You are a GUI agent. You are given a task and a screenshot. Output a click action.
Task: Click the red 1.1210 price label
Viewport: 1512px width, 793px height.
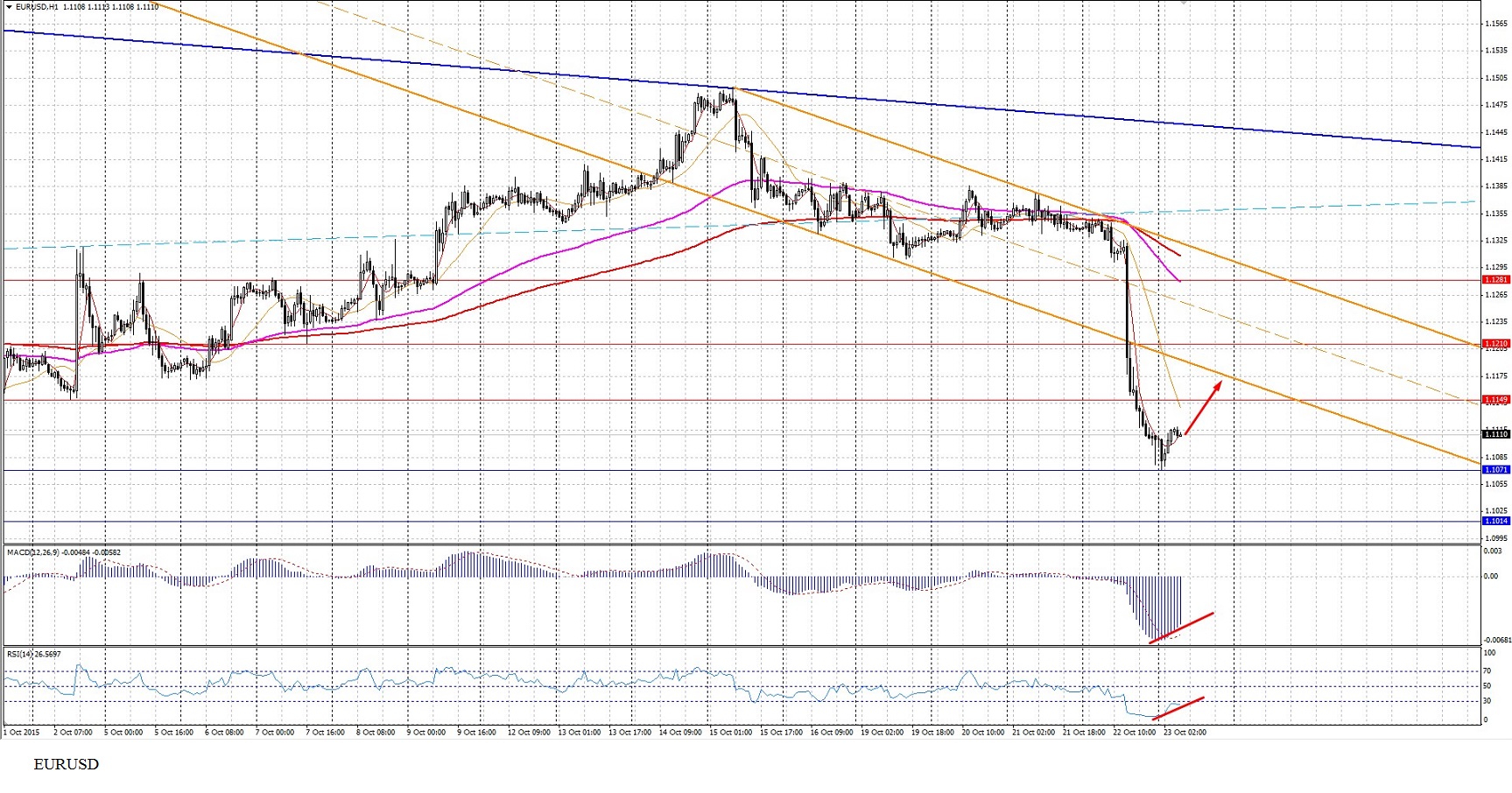tap(1495, 344)
